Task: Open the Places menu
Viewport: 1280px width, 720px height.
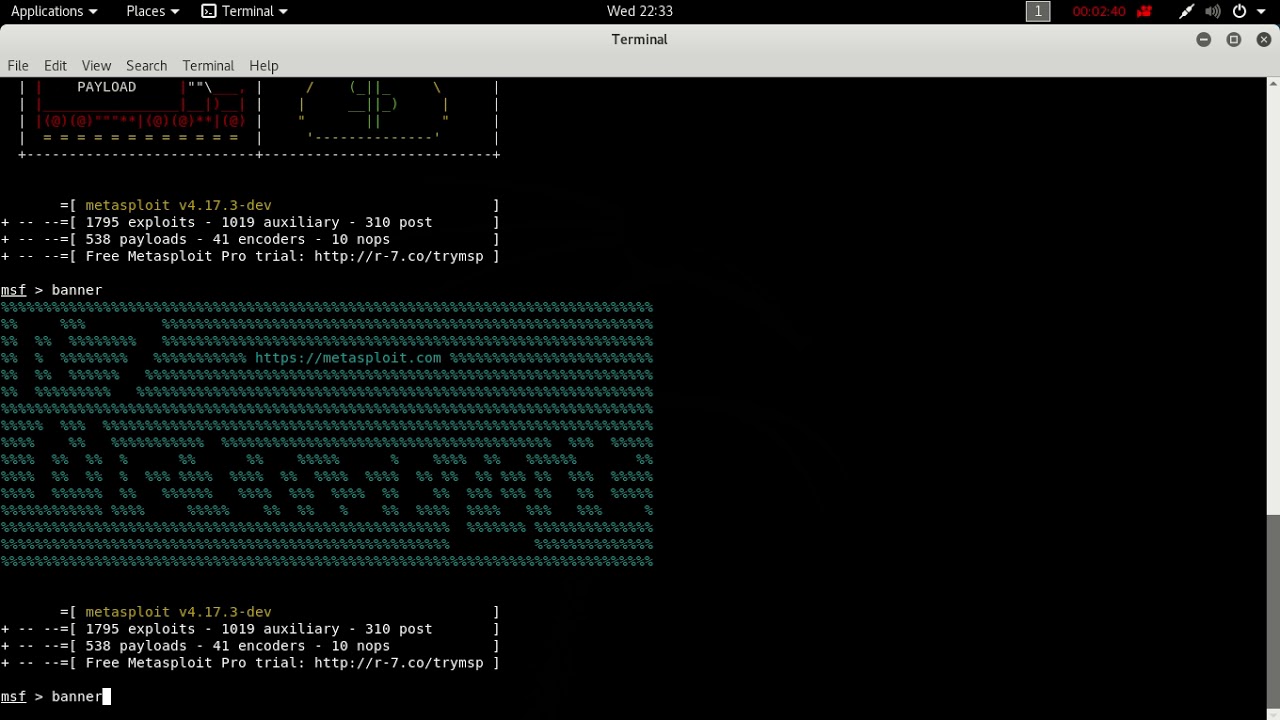Action: (x=152, y=11)
